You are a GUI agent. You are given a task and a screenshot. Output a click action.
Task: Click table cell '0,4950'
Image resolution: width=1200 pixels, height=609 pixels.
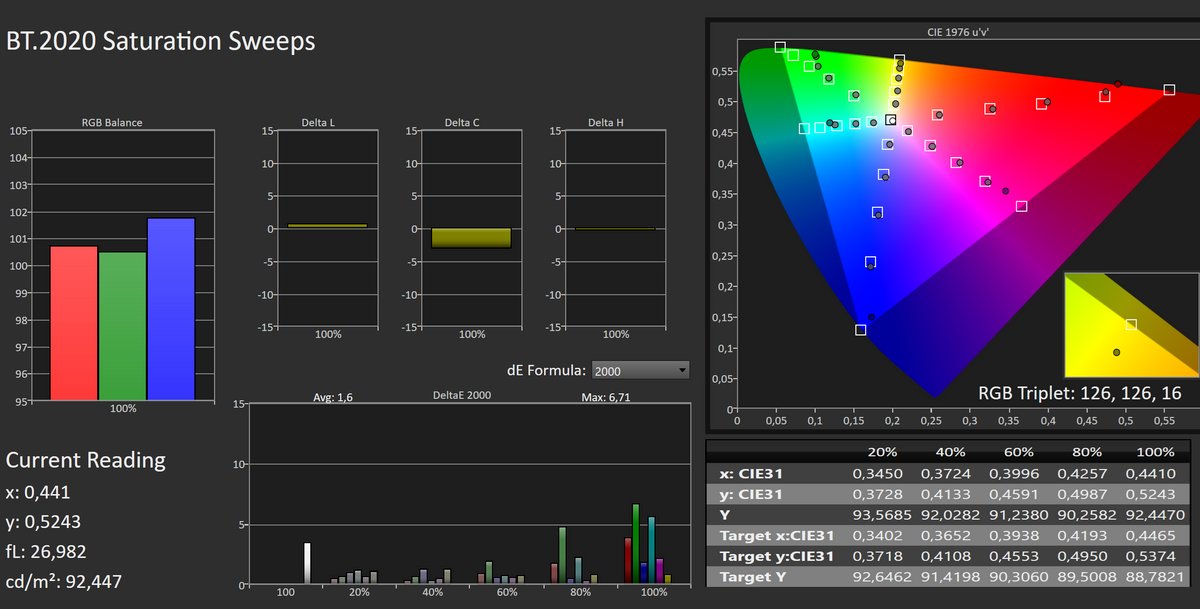pos(1082,556)
